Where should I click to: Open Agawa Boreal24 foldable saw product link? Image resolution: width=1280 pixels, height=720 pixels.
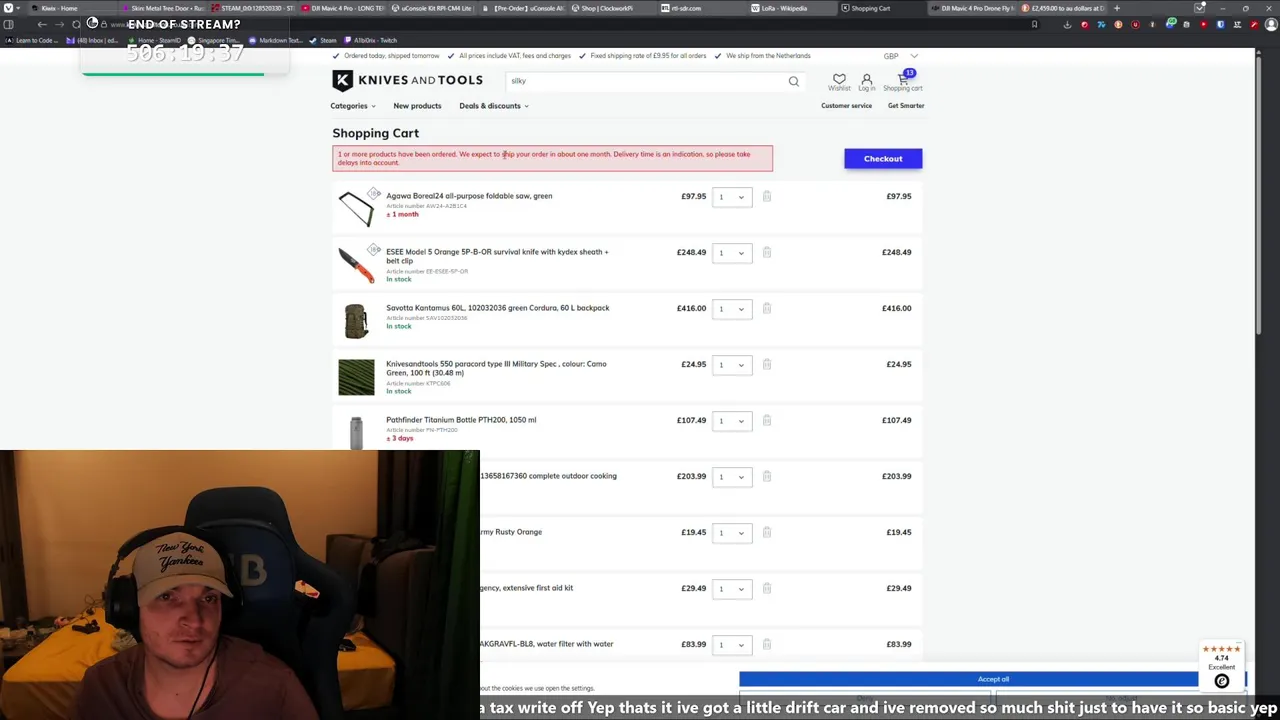(x=469, y=196)
